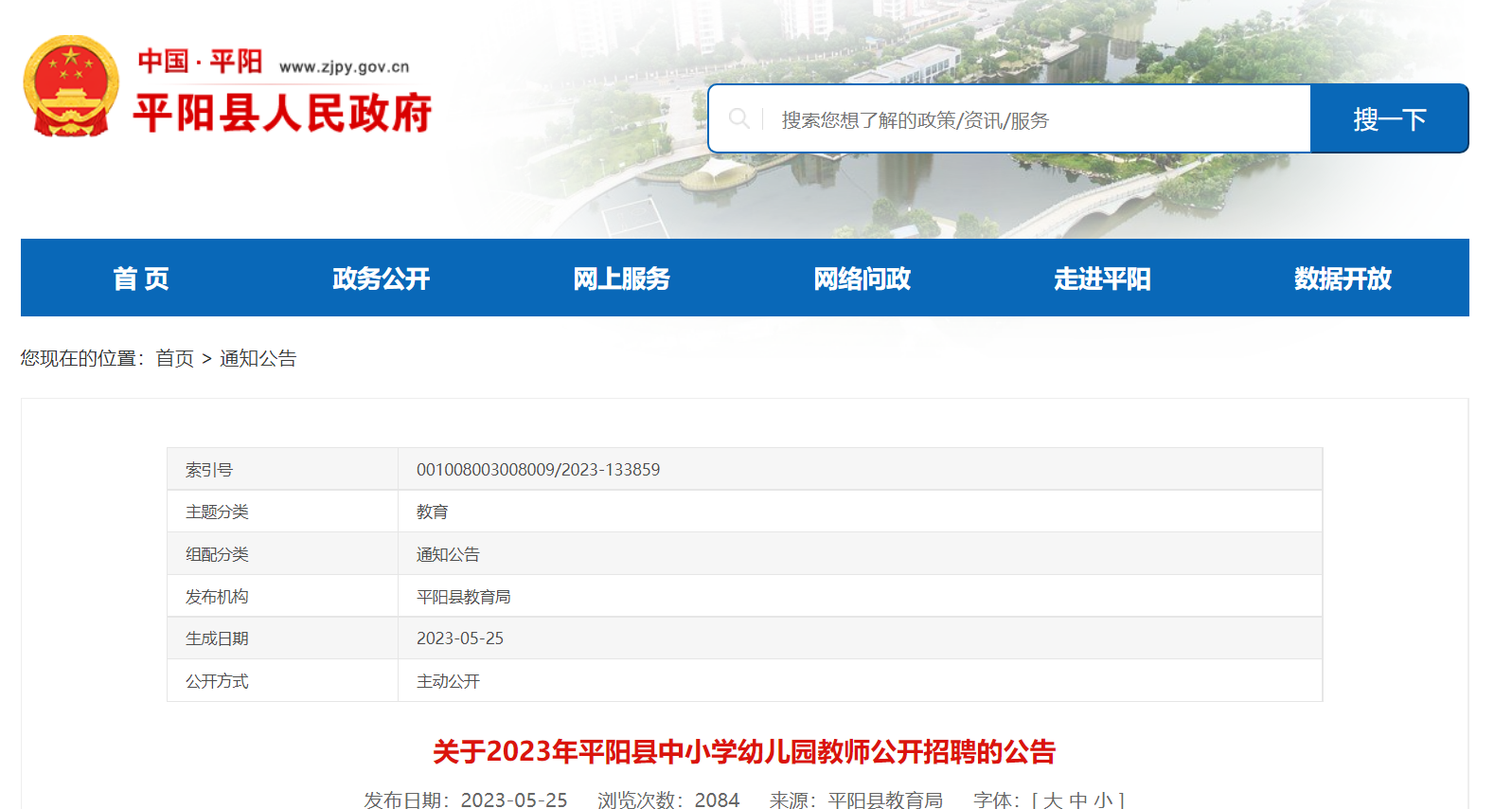The image size is (1512, 809).
Task: Open the 政务公开 menu item
Action: tap(382, 279)
